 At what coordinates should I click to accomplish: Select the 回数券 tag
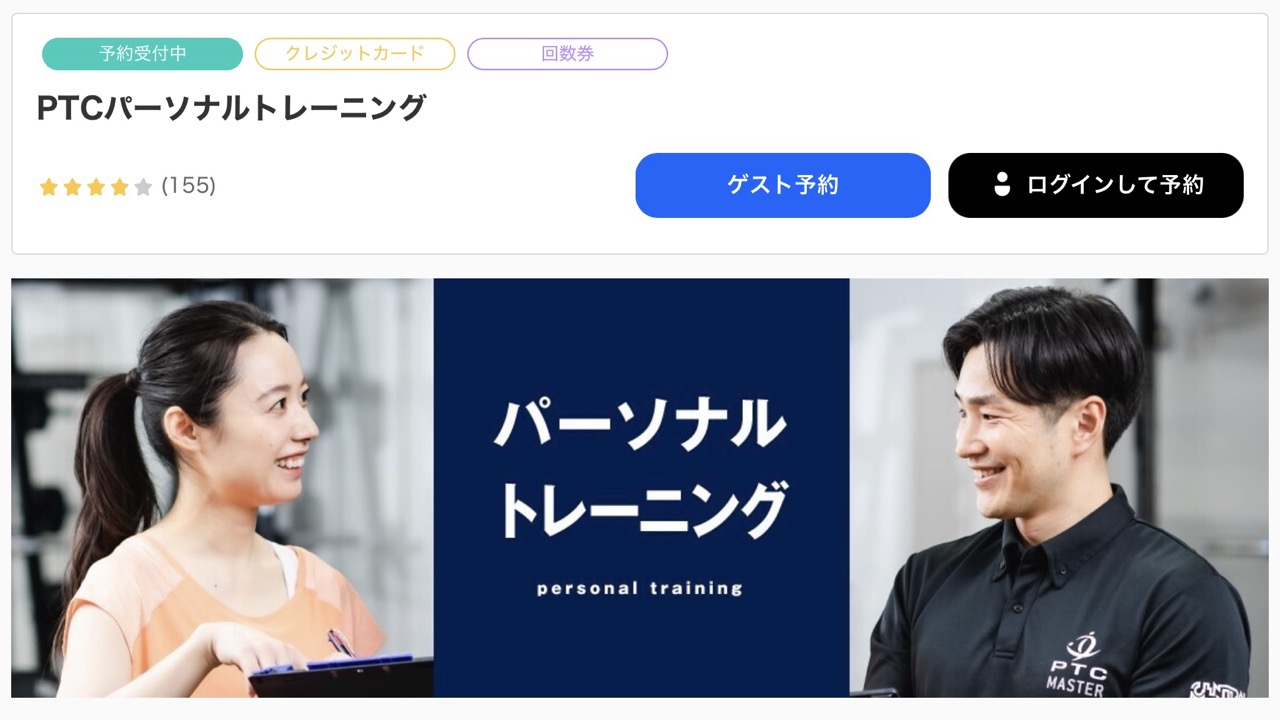pos(567,54)
